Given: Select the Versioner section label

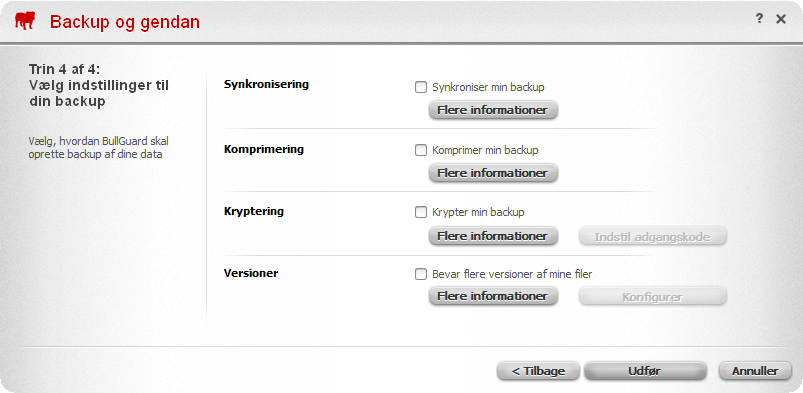Looking at the screenshot, I should point(251,273).
